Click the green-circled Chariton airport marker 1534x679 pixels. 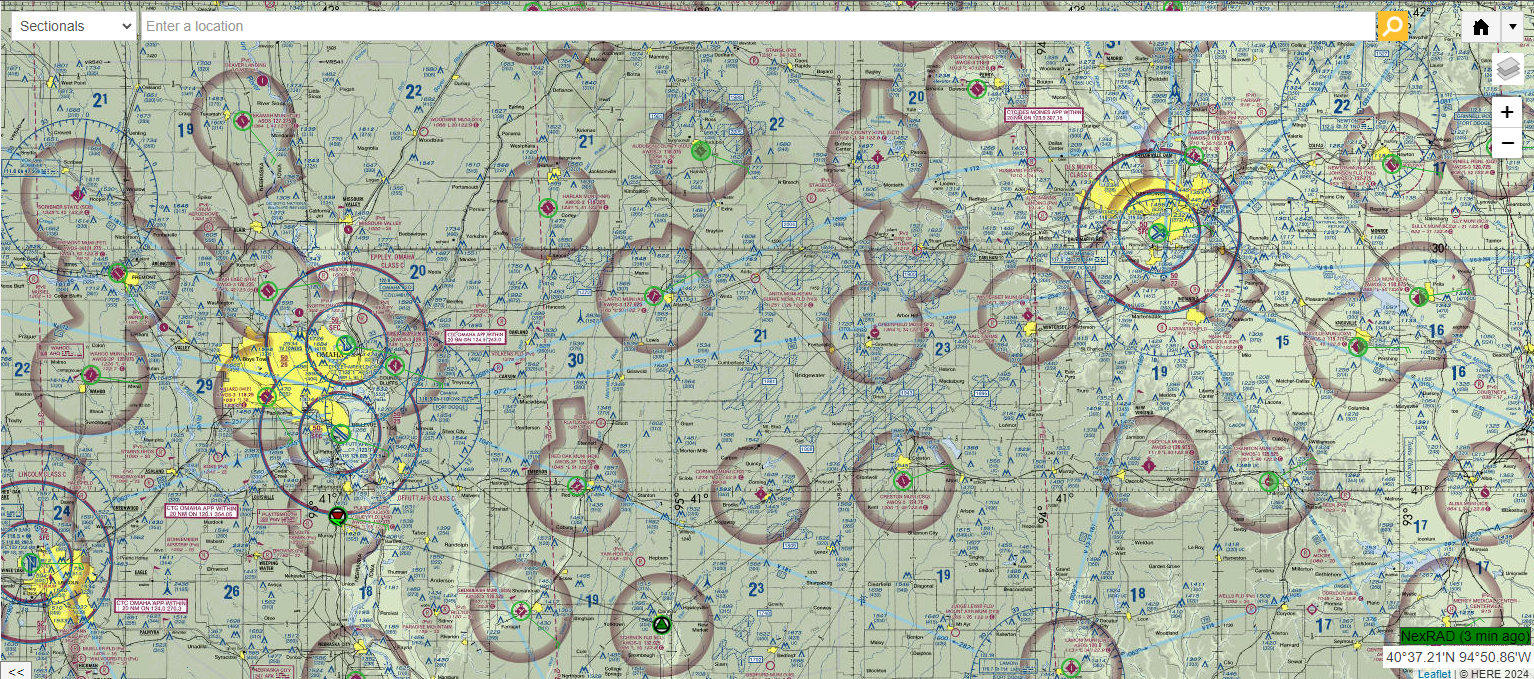[x=1269, y=482]
